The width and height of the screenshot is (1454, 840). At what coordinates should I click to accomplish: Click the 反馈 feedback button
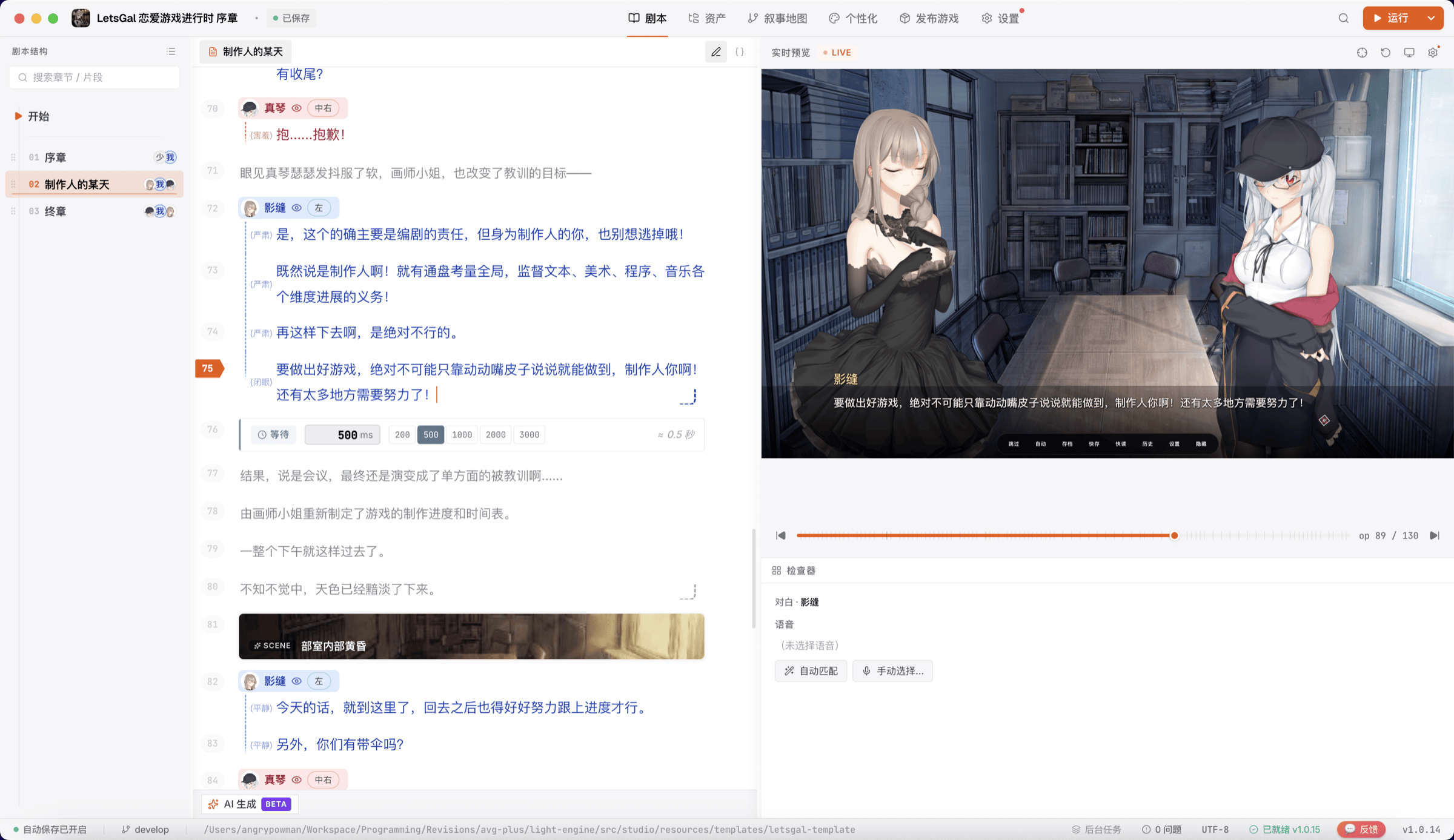1361,830
